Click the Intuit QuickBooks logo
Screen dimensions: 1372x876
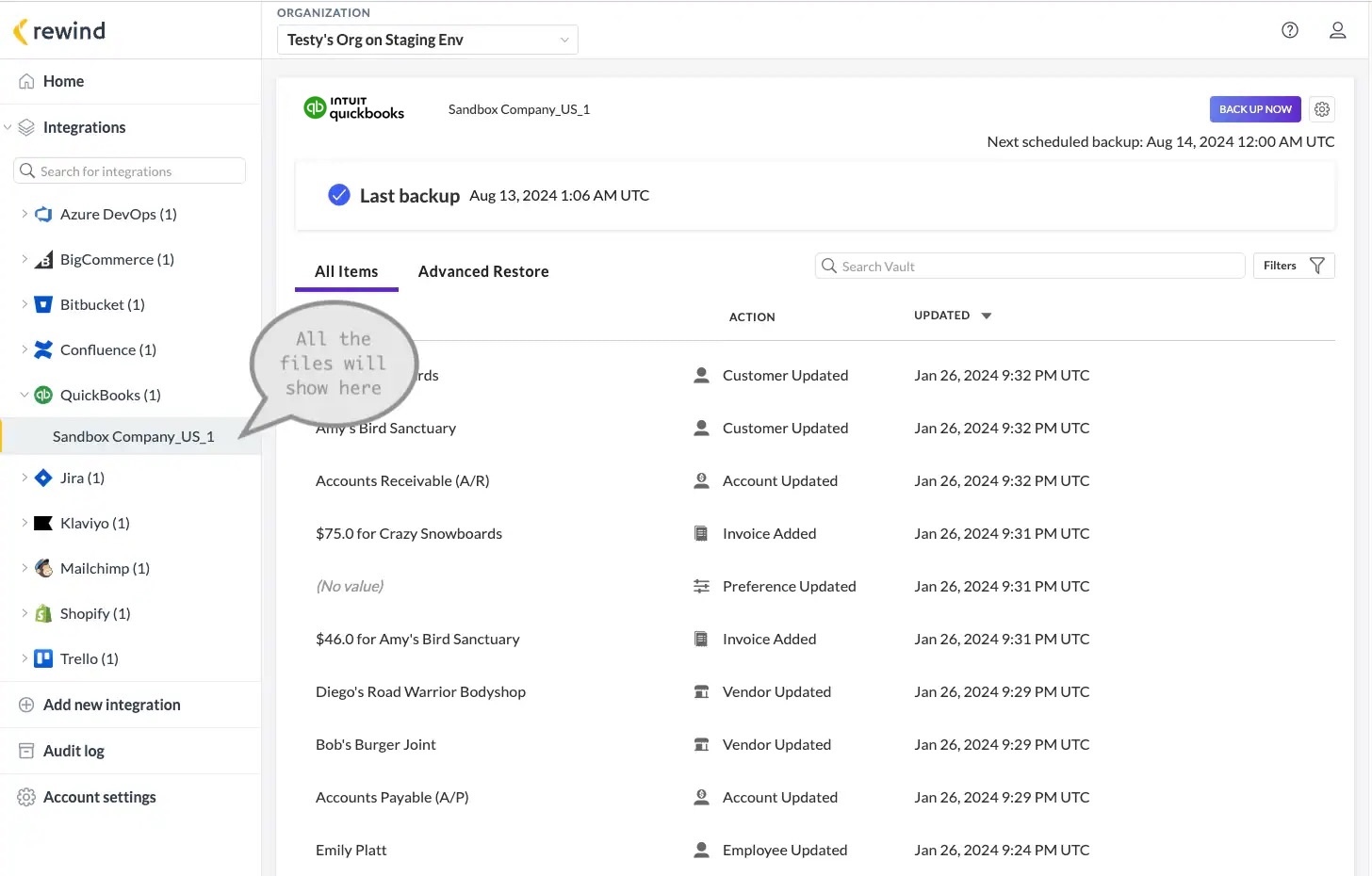(x=353, y=108)
